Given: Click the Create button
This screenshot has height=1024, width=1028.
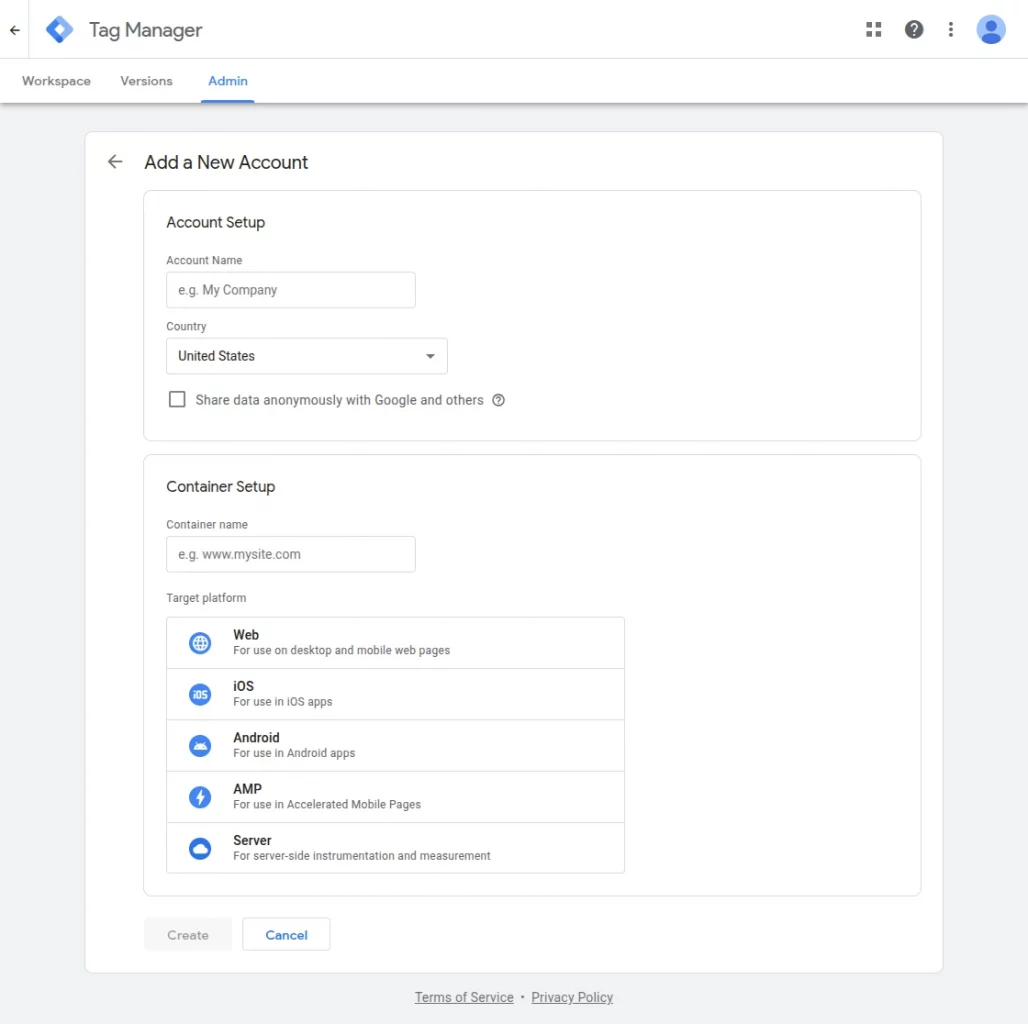Looking at the screenshot, I should click(x=188, y=934).
